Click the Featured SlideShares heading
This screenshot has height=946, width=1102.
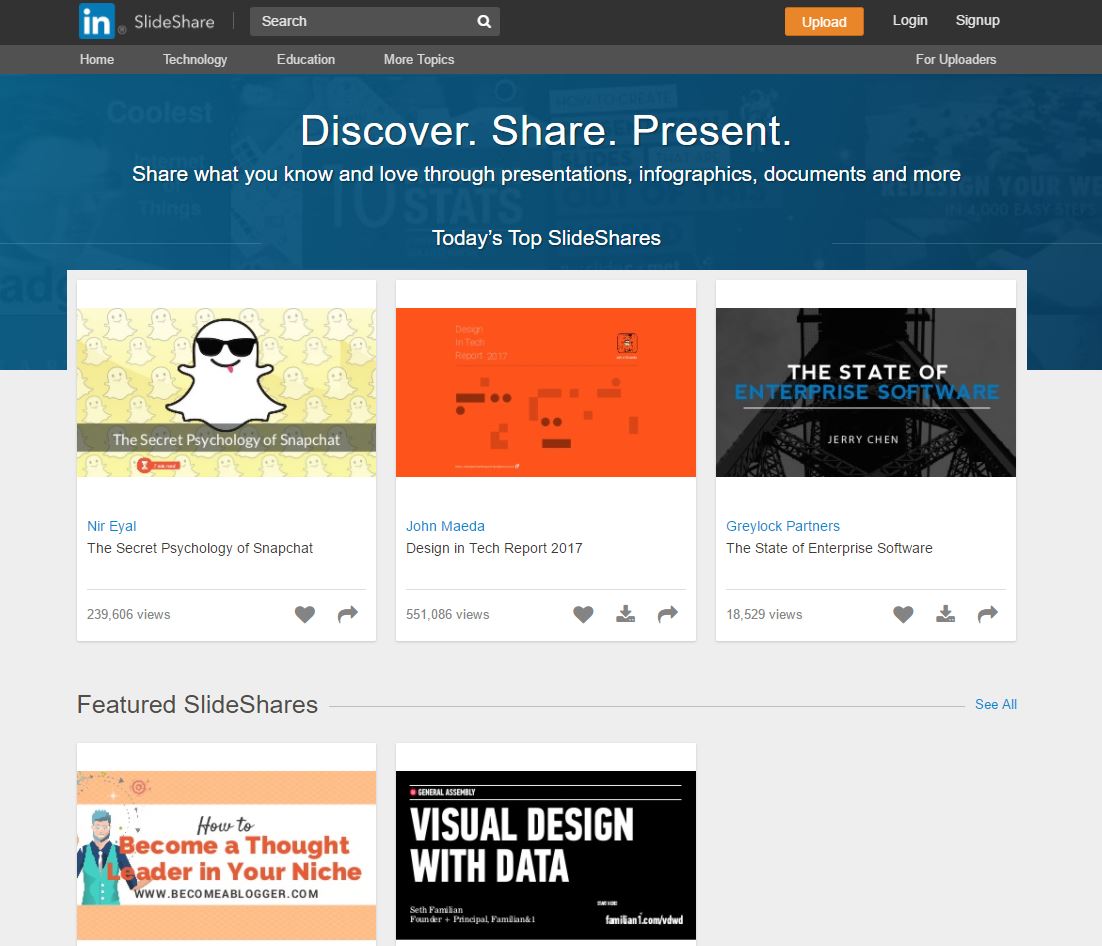197,704
